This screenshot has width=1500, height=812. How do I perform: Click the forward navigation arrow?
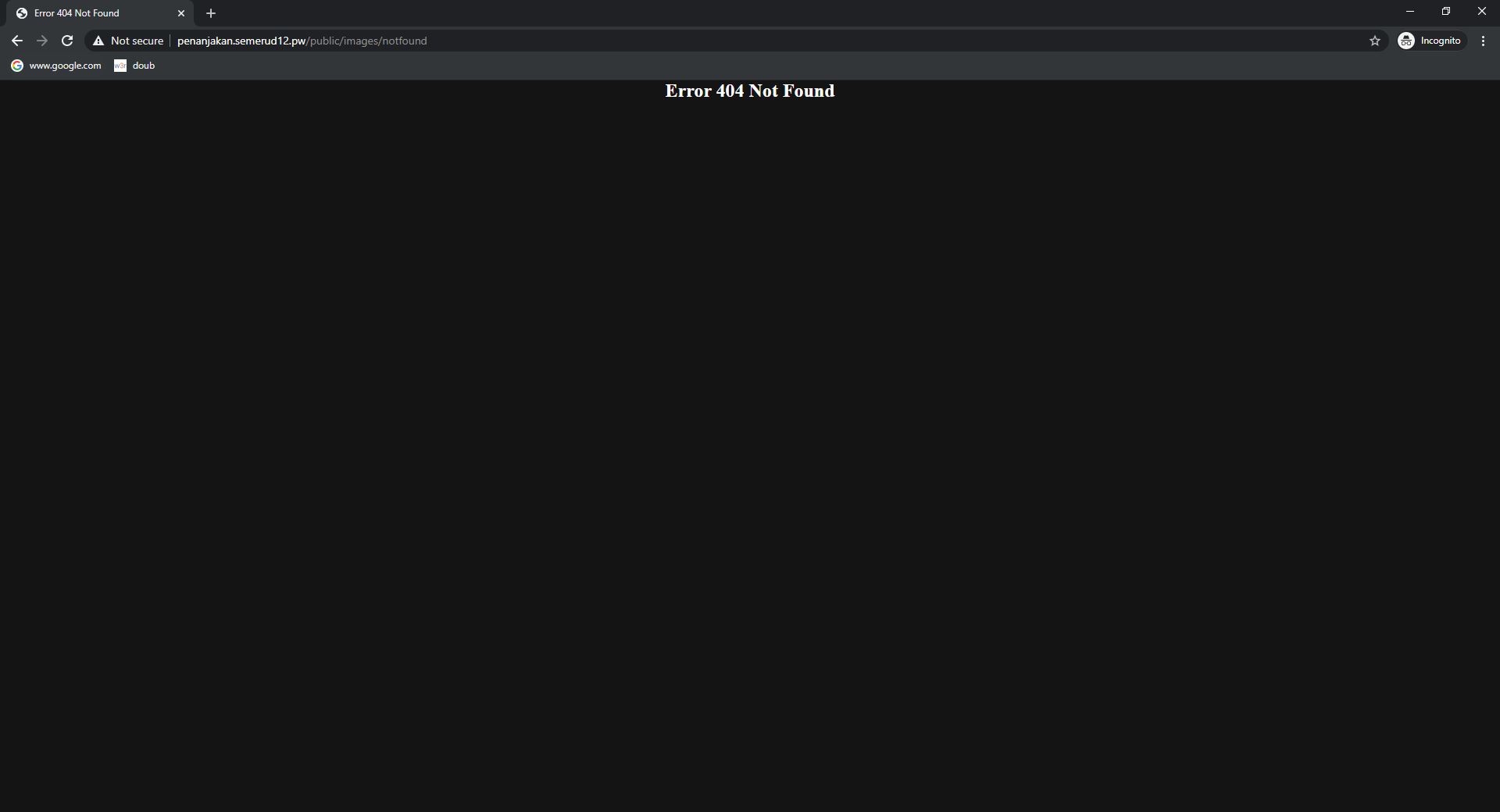[42, 41]
